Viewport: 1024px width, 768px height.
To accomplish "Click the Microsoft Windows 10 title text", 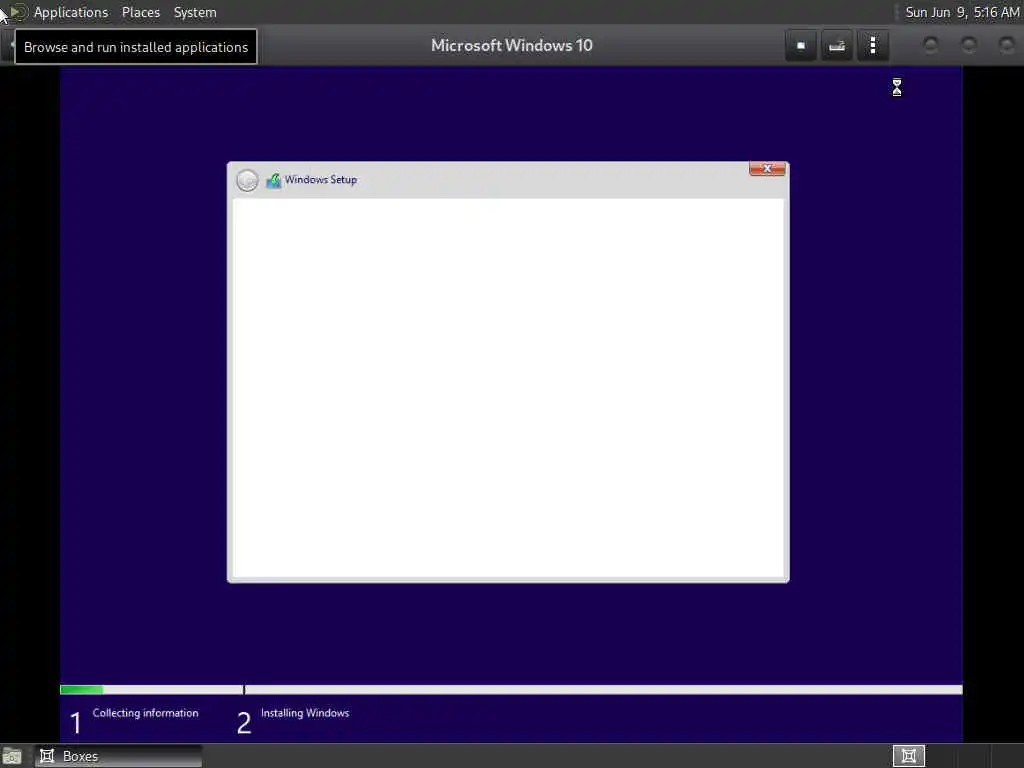I will (511, 46).
